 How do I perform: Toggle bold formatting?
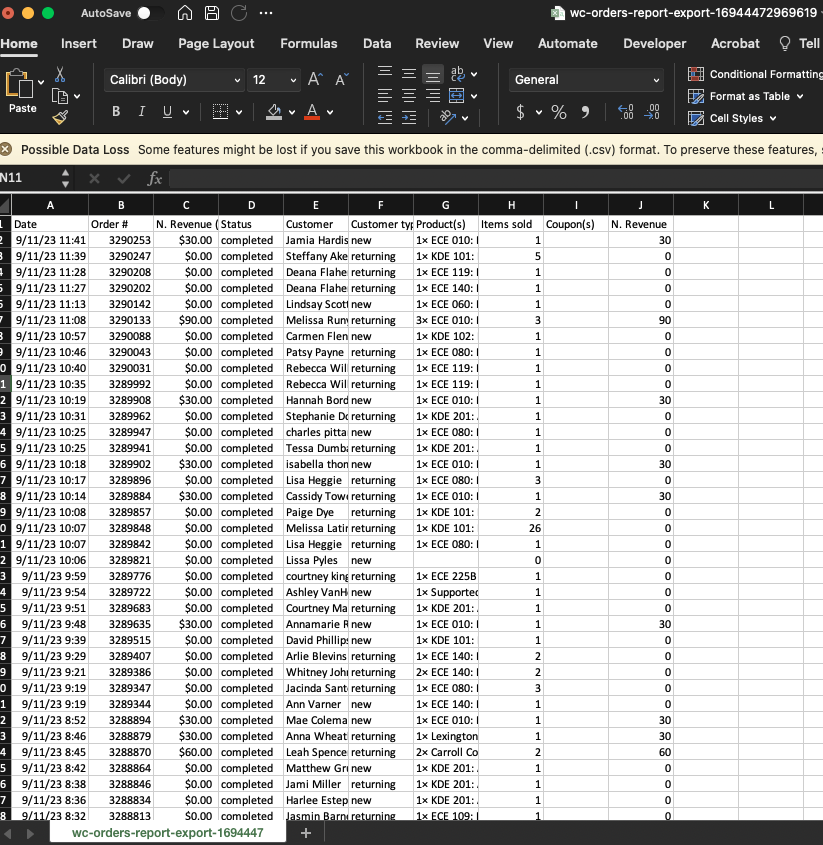[x=115, y=111]
